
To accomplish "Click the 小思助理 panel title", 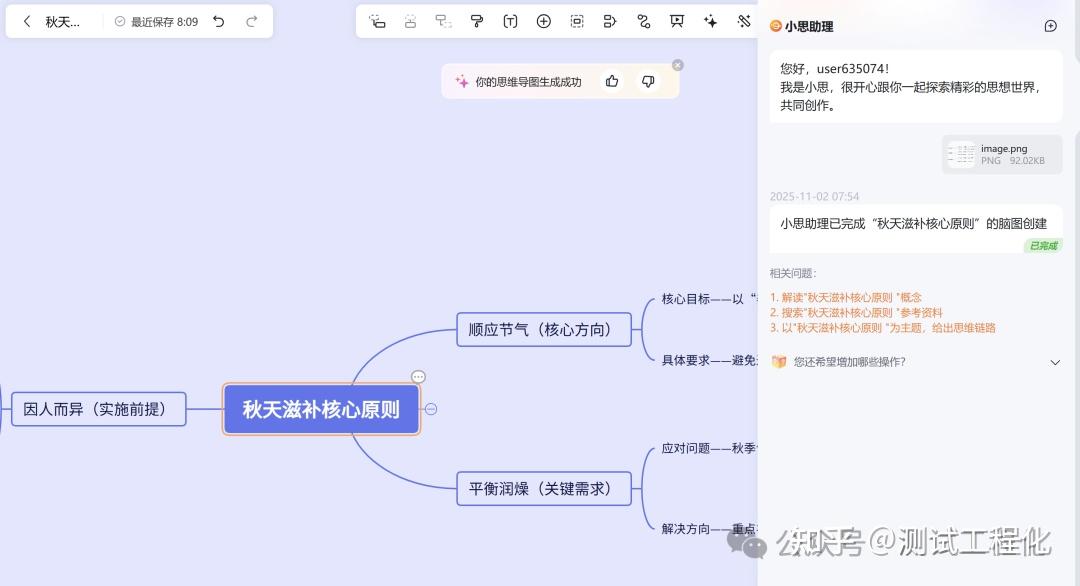I will point(809,26).
